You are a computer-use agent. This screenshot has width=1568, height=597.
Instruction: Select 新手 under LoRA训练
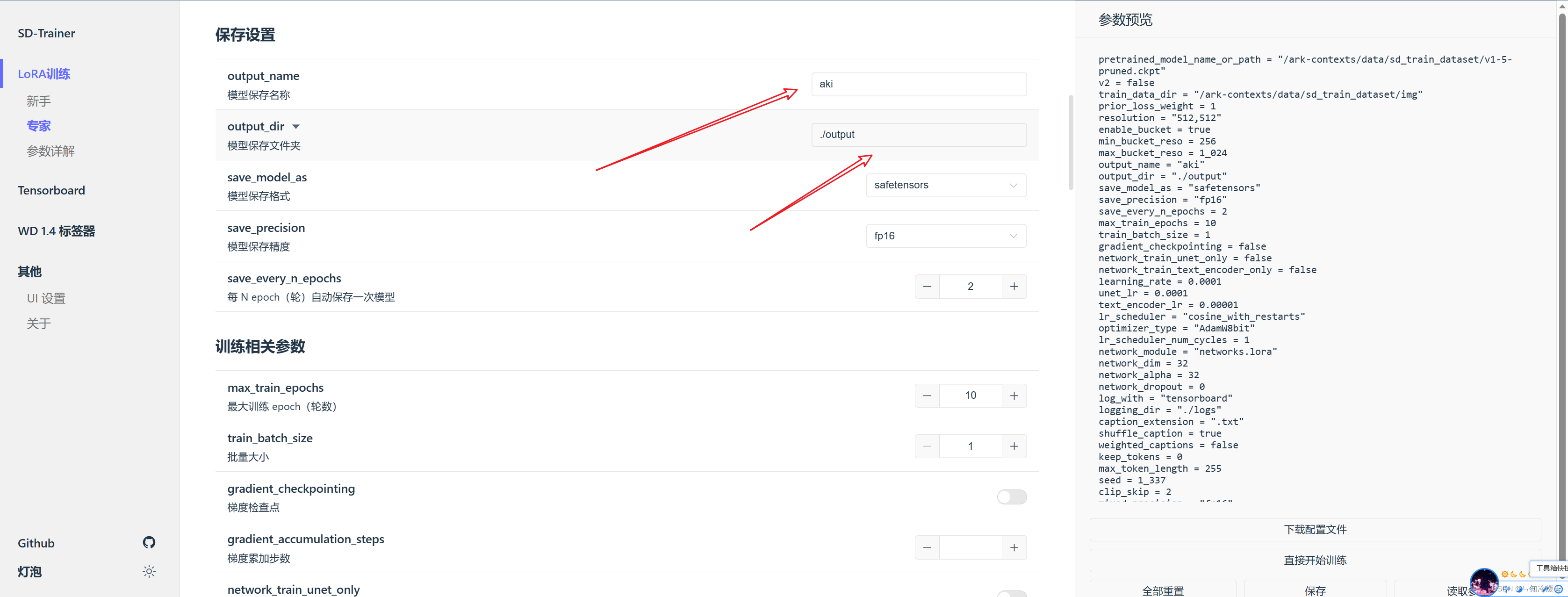coord(38,101)
